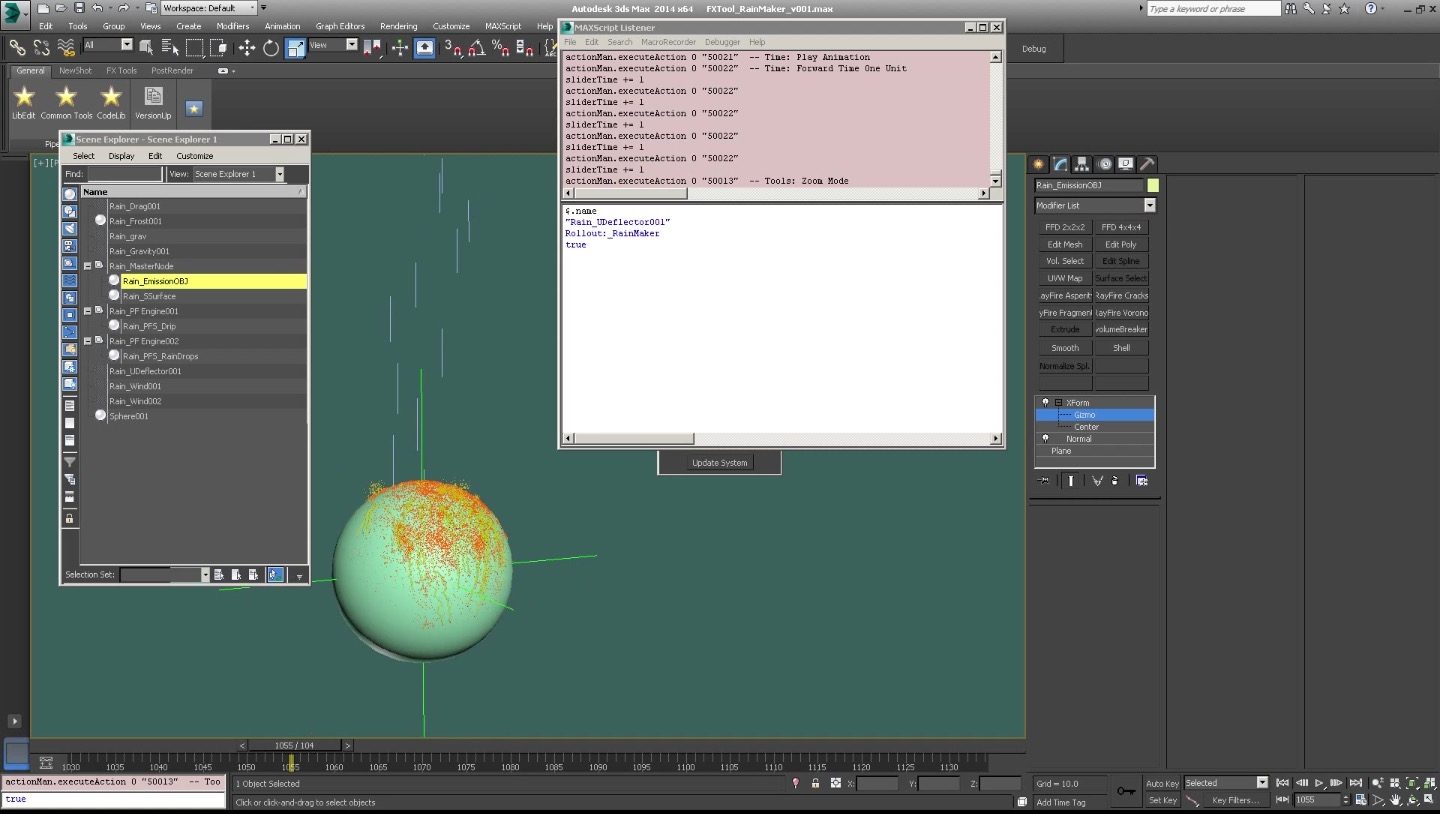This screenshot has width=1440, height=814.
Task: Open the Graph Editors menu
Action: point(340,26)
